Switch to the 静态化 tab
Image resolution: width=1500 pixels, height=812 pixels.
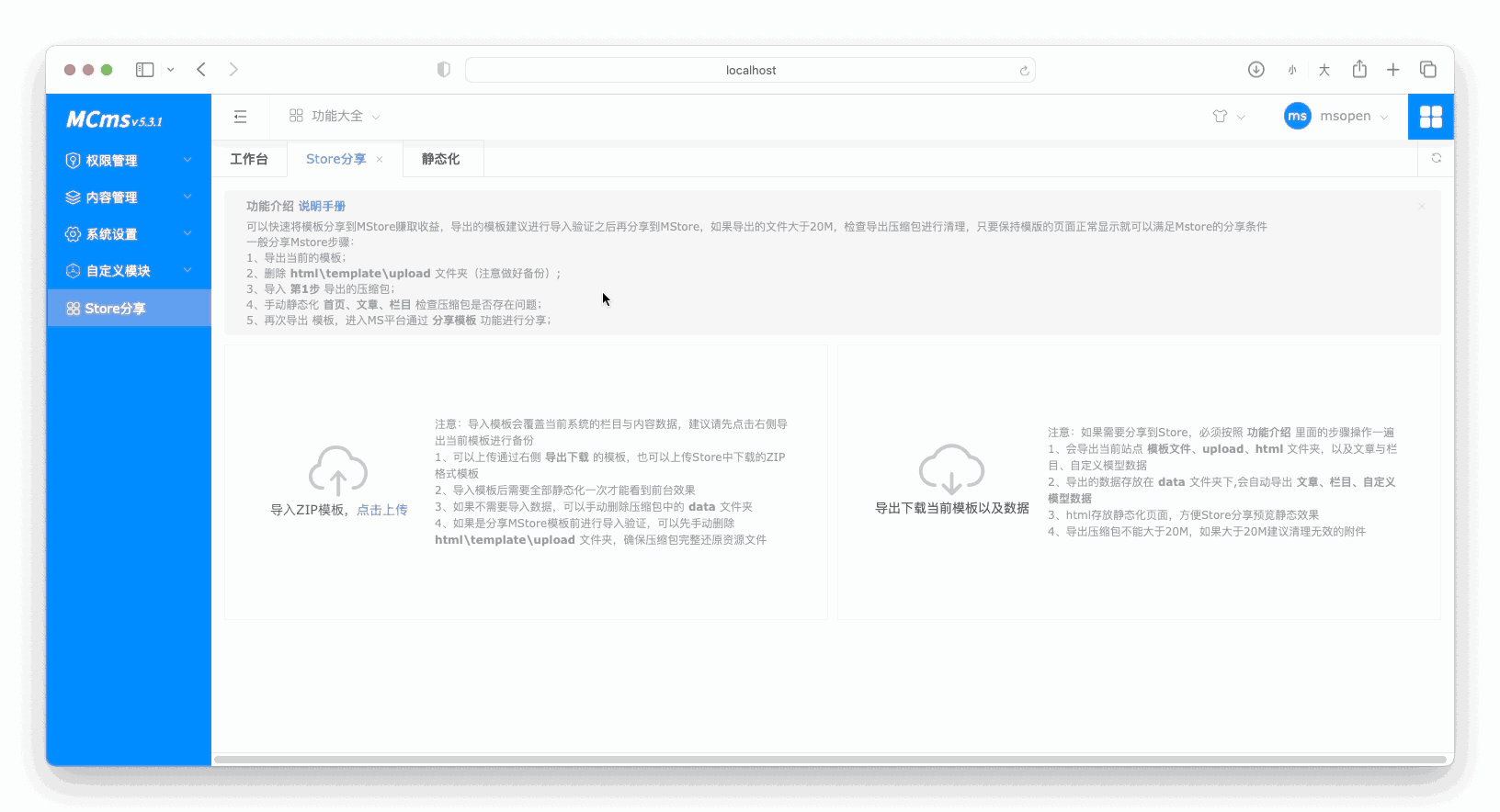point(440,160)
